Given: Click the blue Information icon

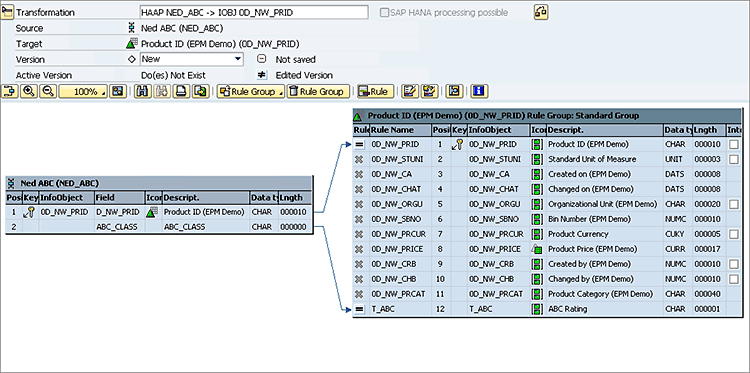Looking at the screenshot, I should (479, 91).
